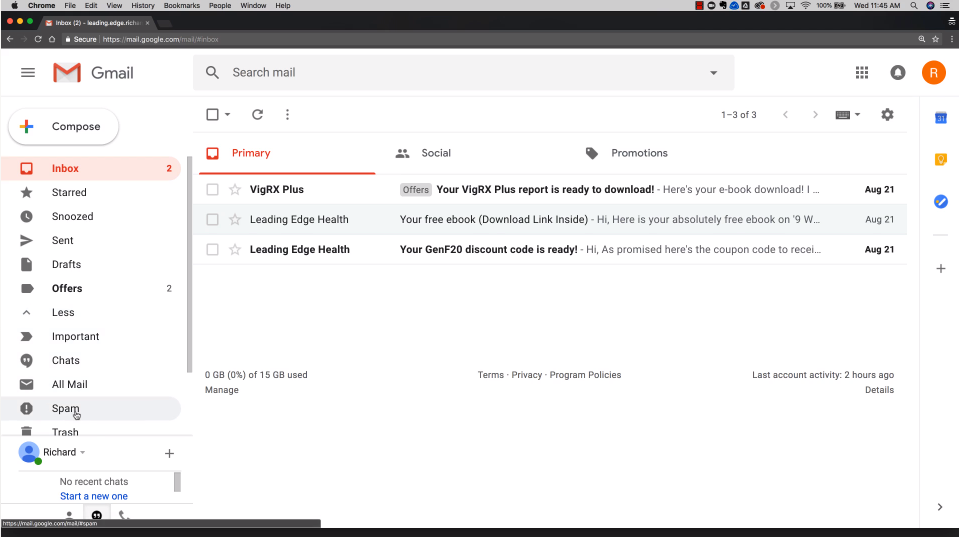This screenshot has width=959, height=537.
Task: Go to older messages with the right arrow
Action: [815, 114]
